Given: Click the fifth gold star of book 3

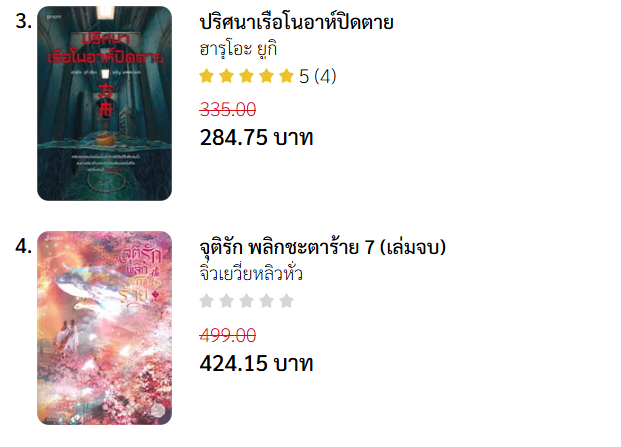Looking at the screenshot, I should (x=286, y=76).
